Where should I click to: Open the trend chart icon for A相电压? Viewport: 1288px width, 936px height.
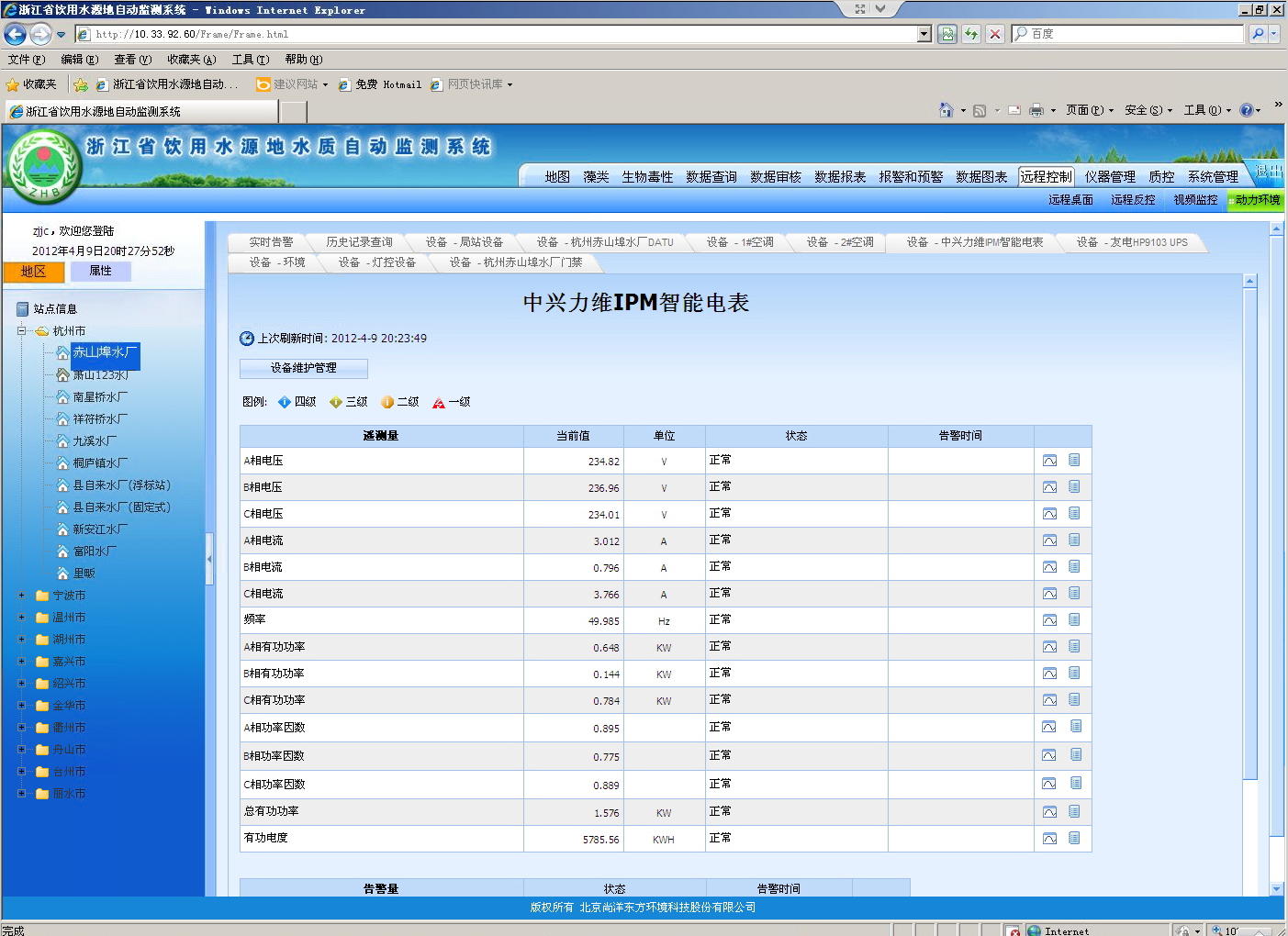(1049, 461)
